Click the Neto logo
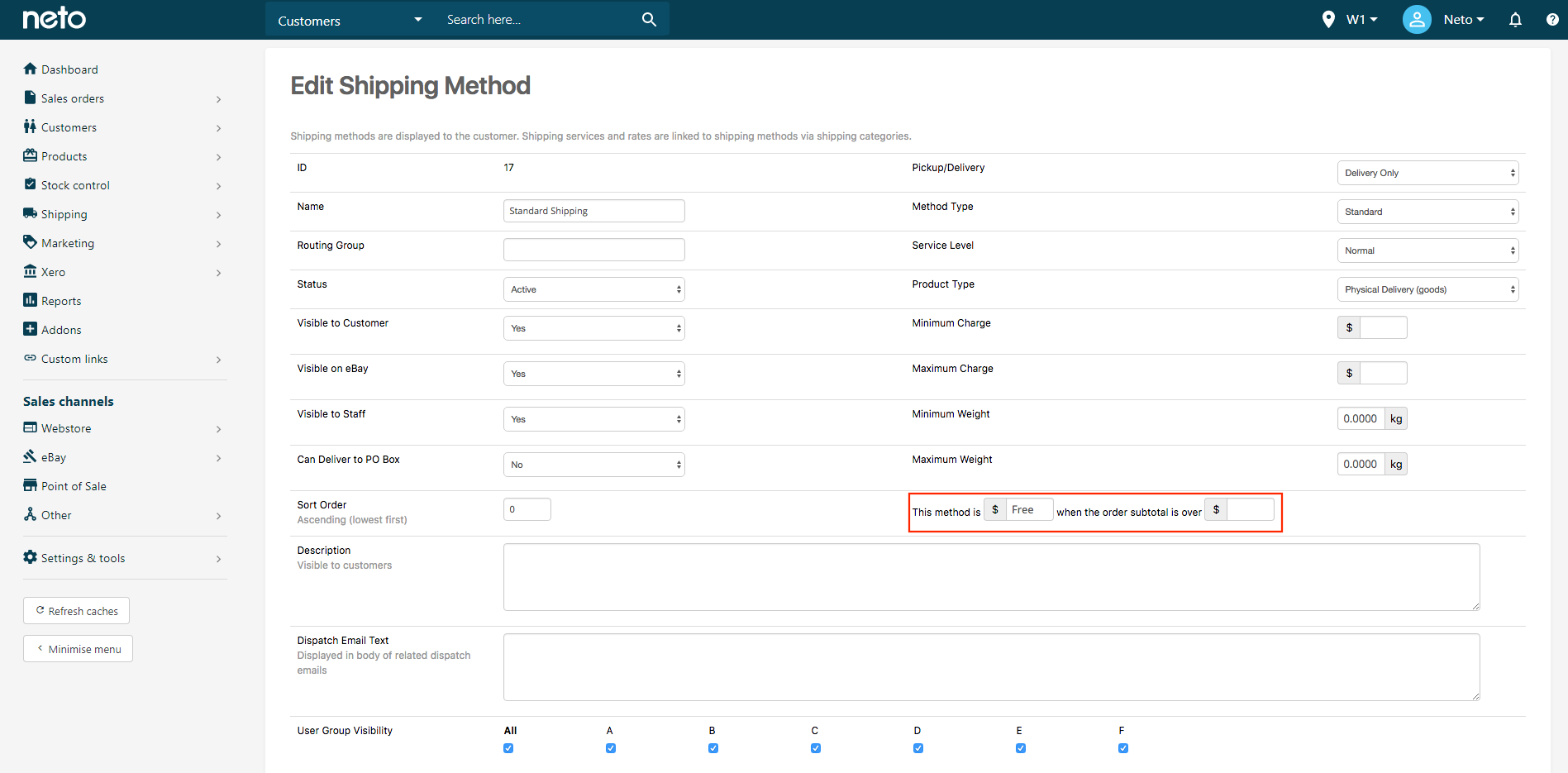The width and height of the screenshot is (1568, 773). pyautogui.click(x=54, y=18)
